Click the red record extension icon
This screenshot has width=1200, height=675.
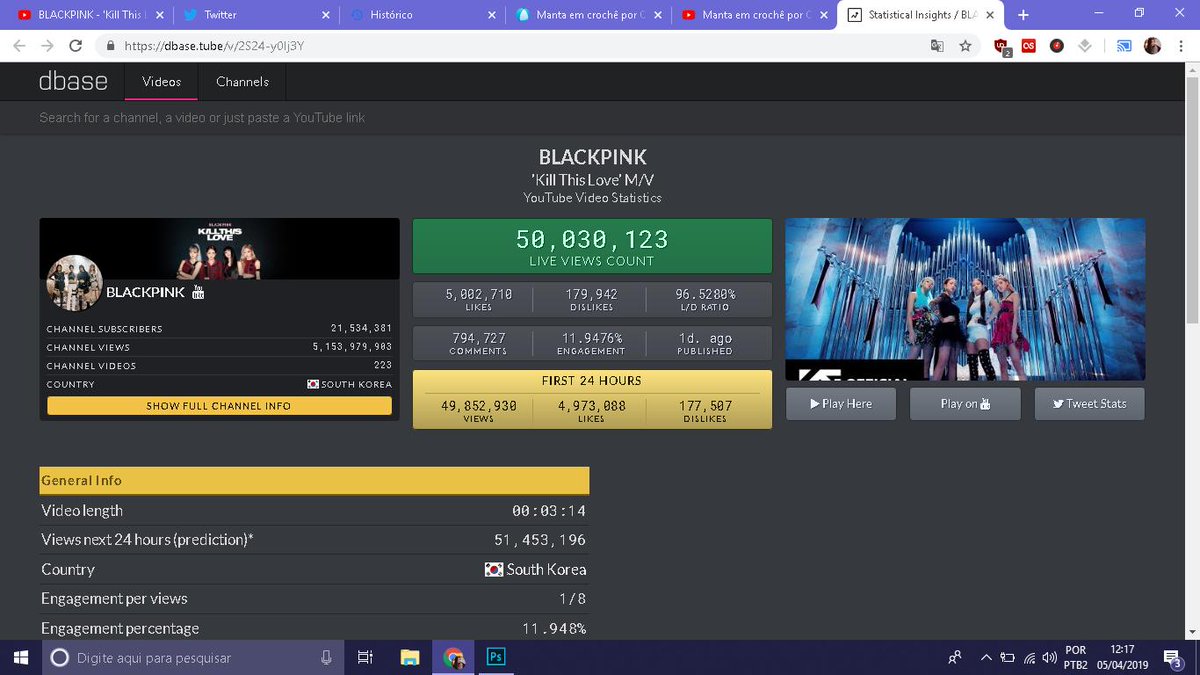tap(1057, 46)
